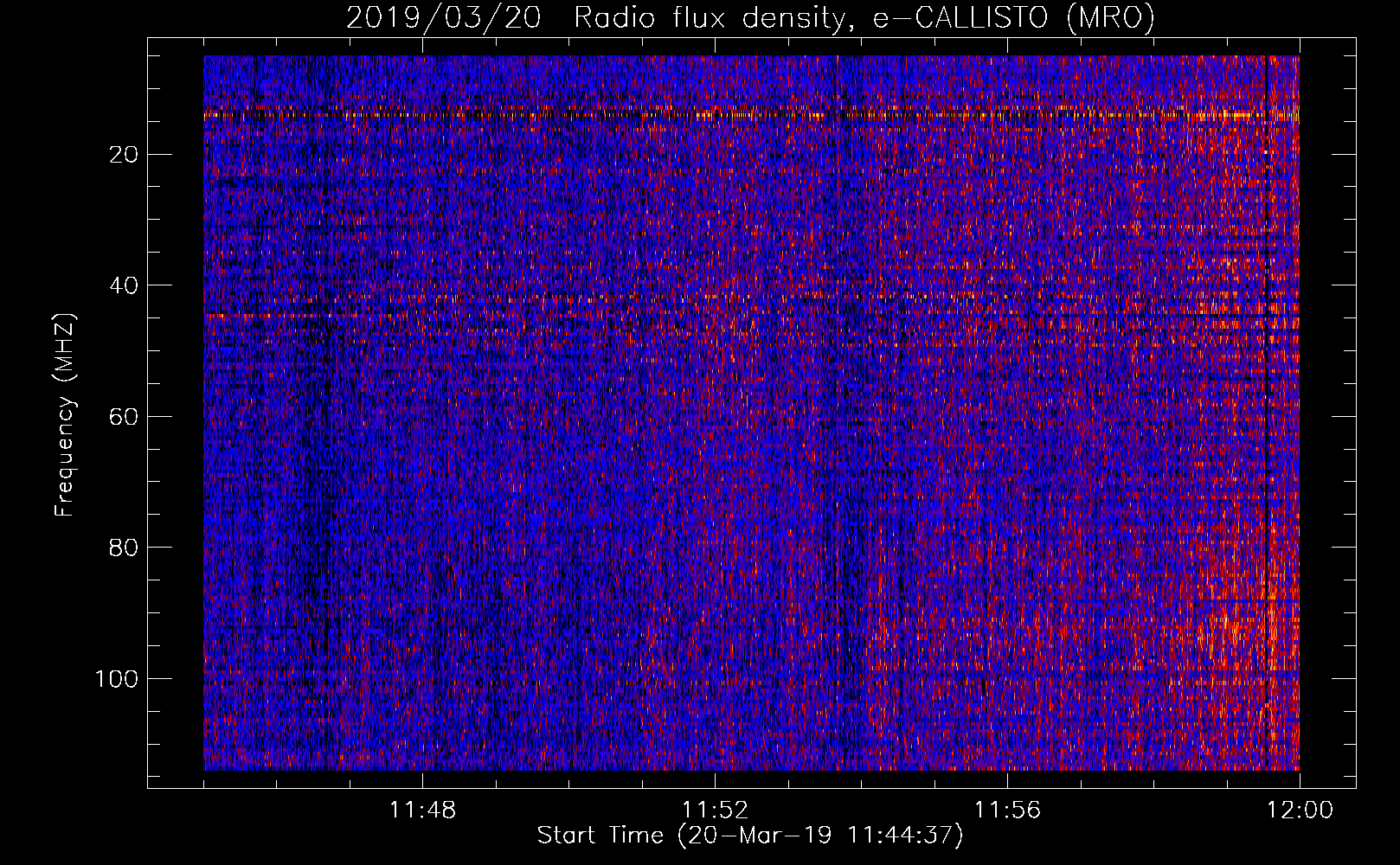Click the y-axis label 'Frequency (MHZ)'
Image resolution: width=1400 pixels, height=865 pixels.
(65, 414)
